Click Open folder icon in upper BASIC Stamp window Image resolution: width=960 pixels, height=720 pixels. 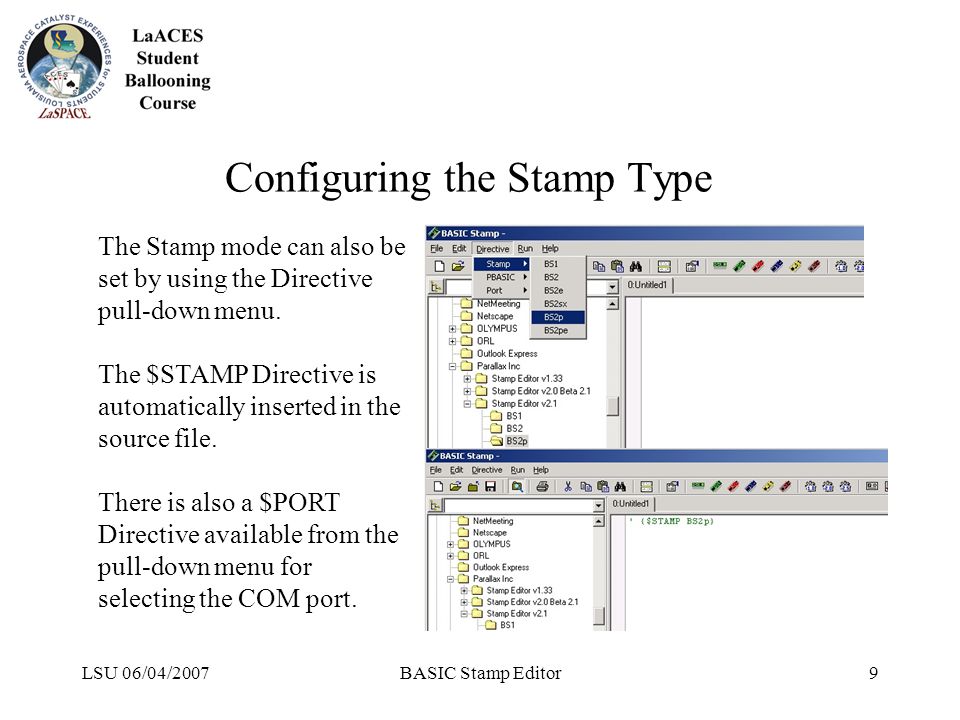coord(458,266)
